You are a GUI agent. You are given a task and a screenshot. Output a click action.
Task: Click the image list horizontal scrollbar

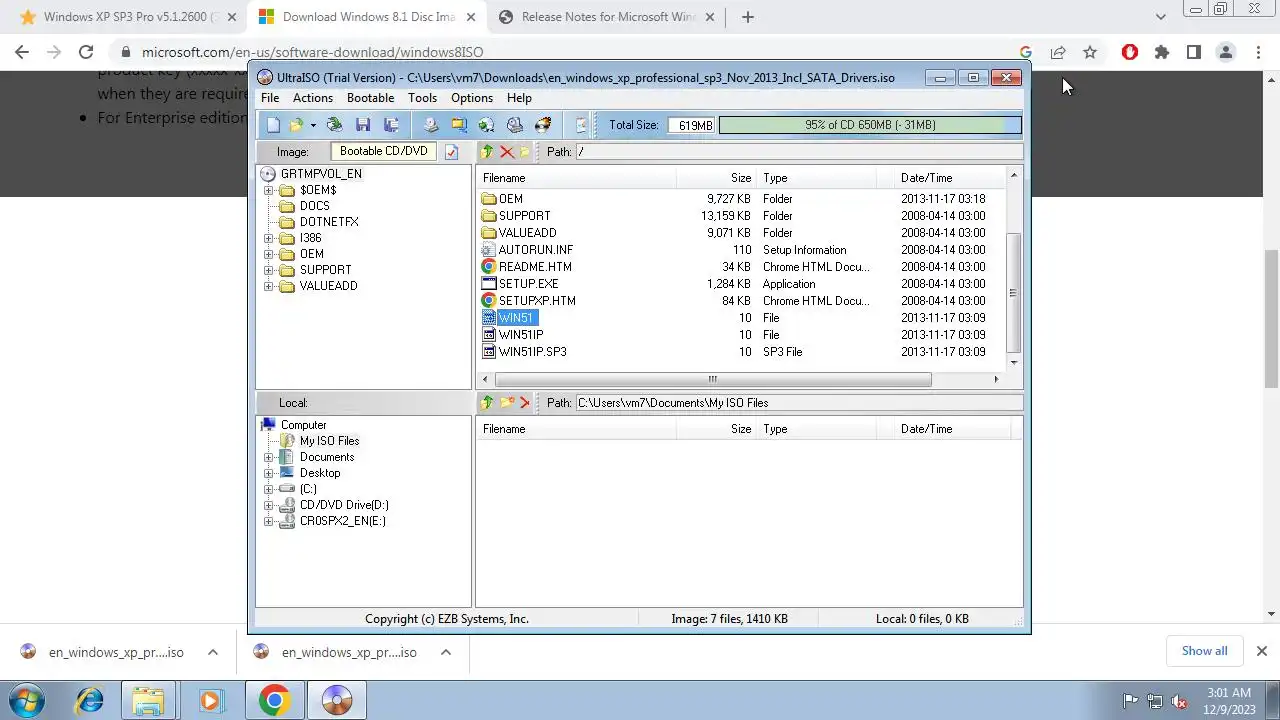coord(712,379)
